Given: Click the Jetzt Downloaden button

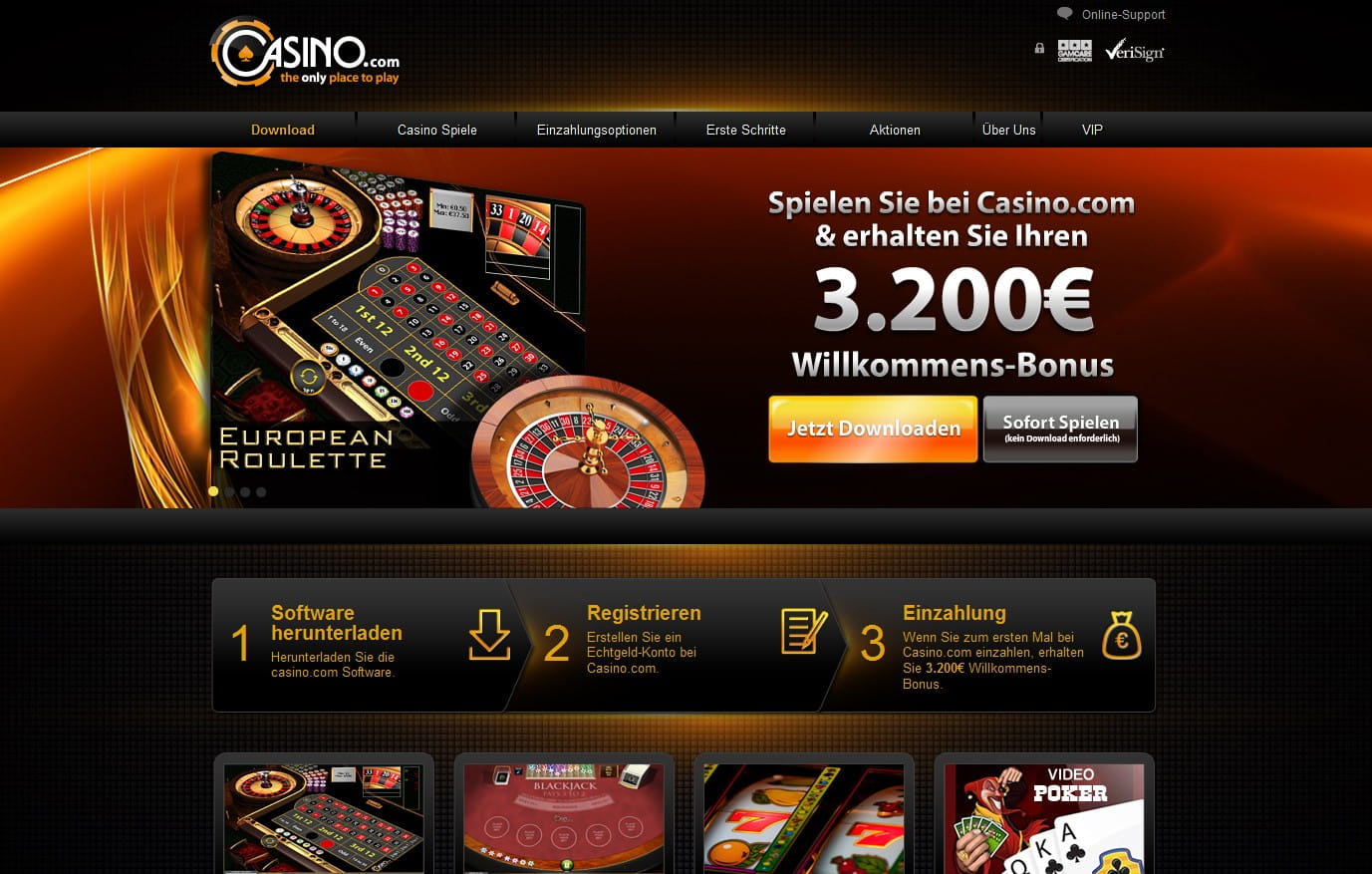Looking at the screenshot, I should pos(873,429).
